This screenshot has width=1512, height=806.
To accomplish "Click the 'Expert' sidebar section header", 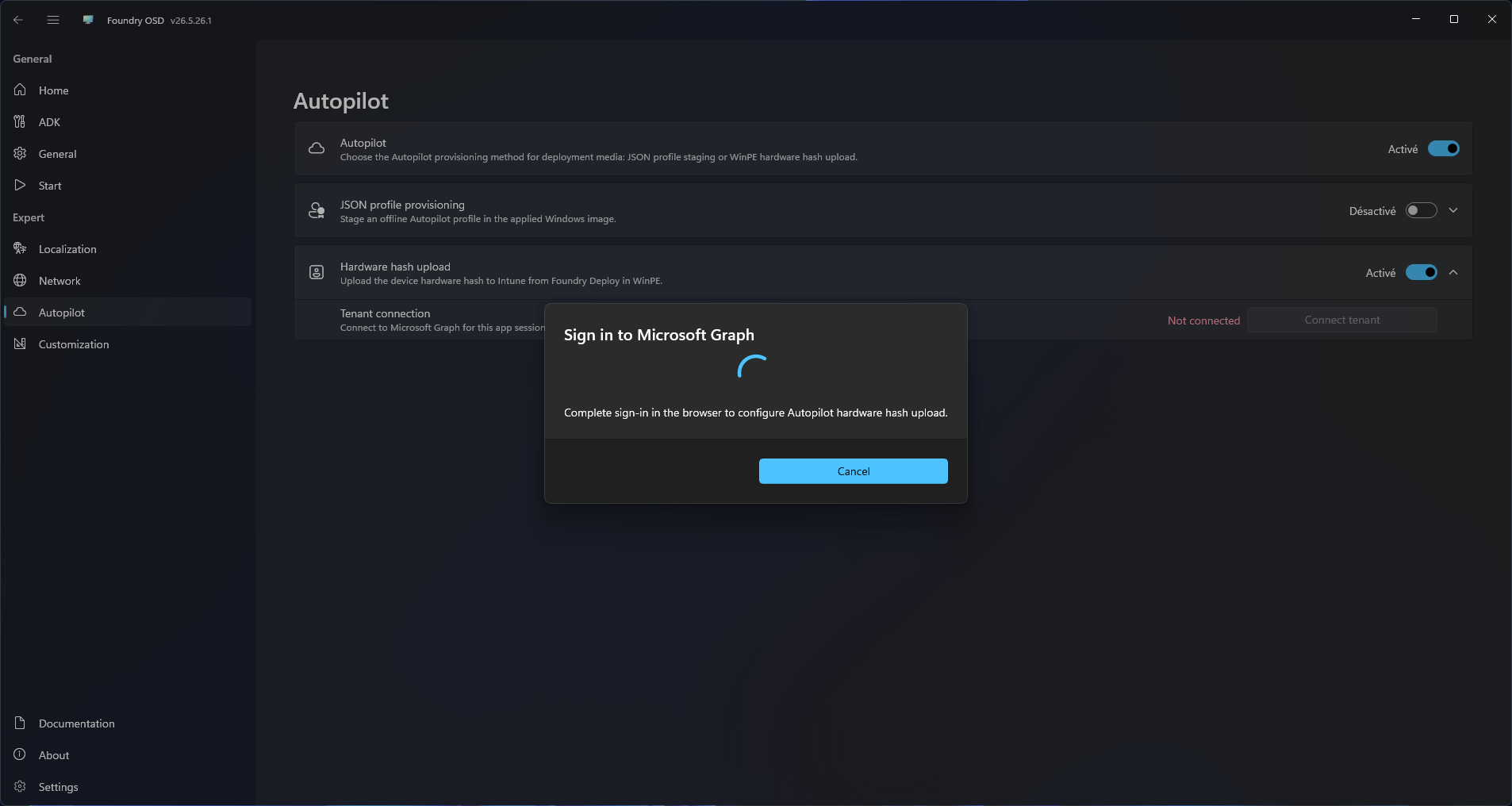I will coord(29,217).
